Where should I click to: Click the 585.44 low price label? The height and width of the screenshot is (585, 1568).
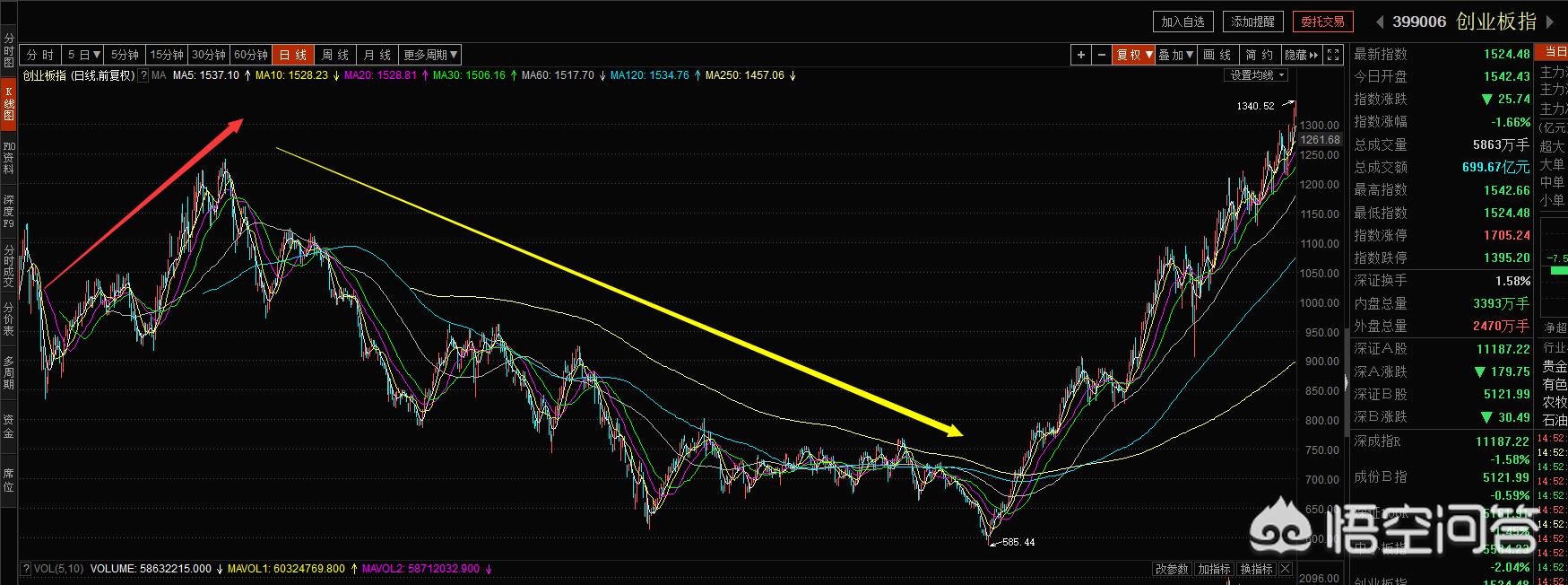point(1017,543)
